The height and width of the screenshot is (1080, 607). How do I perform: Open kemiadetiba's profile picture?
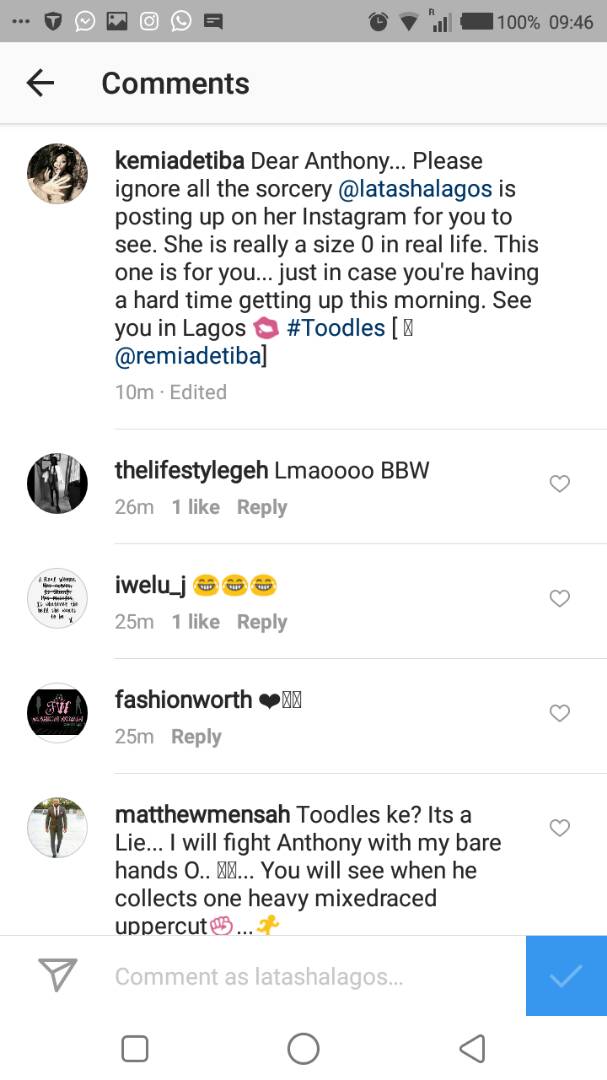[57, 173]
